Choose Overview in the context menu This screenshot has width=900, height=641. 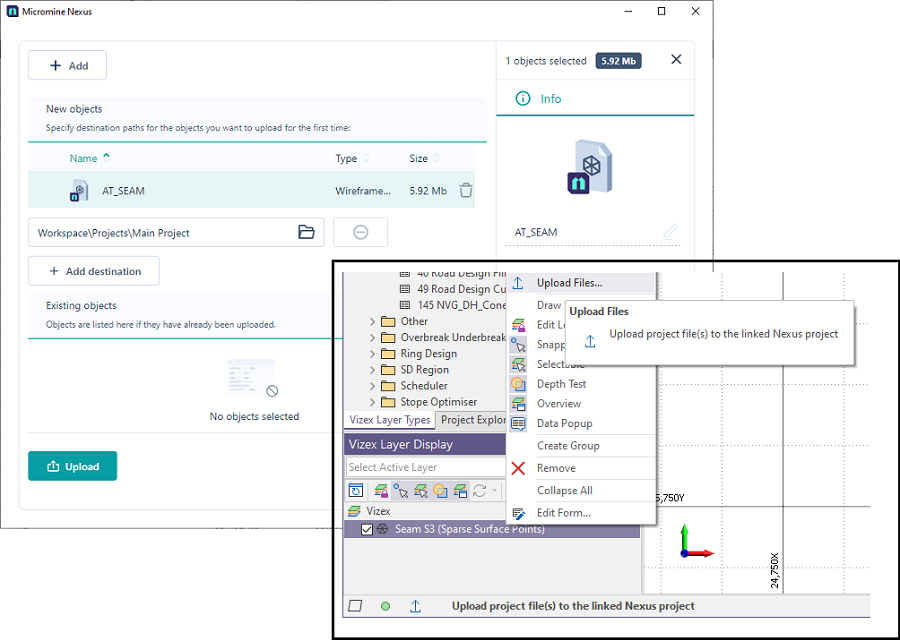point(581,403)
